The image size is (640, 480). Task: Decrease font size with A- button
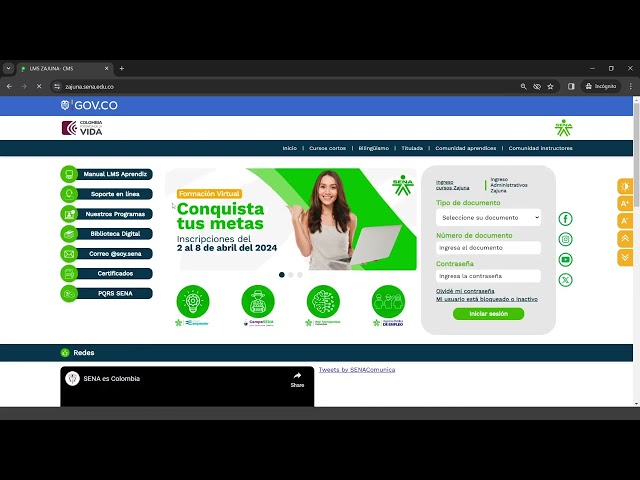click(625, 221)
